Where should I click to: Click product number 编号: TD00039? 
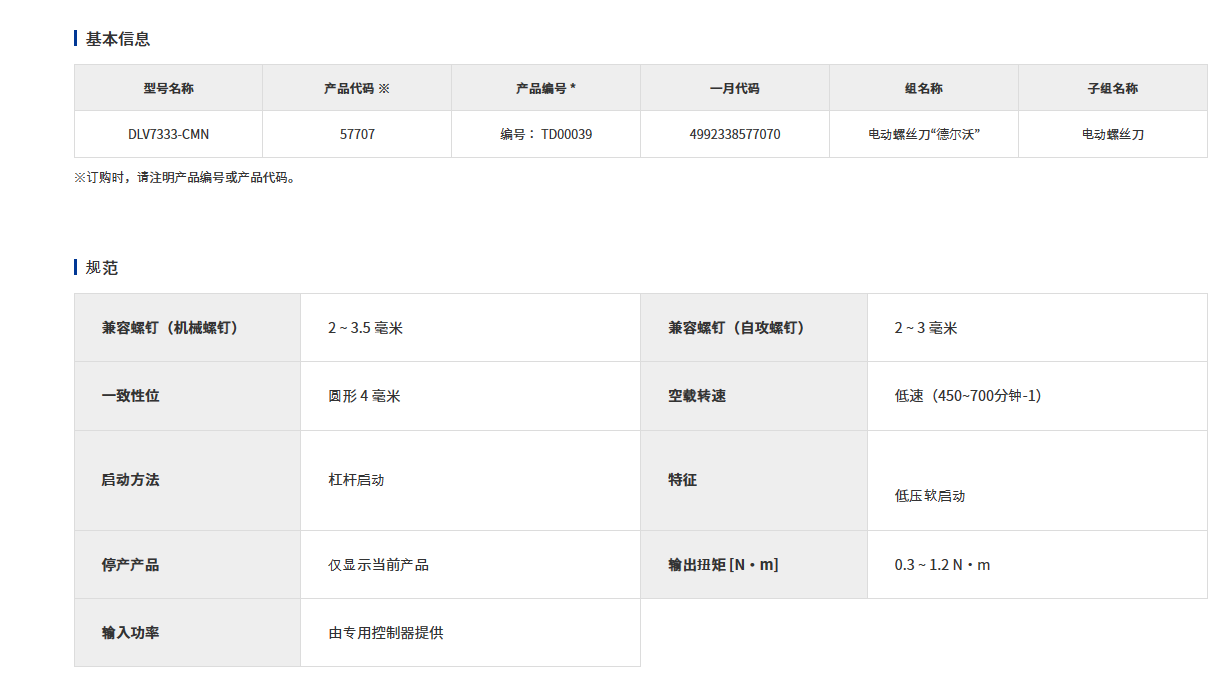[546, 134]
